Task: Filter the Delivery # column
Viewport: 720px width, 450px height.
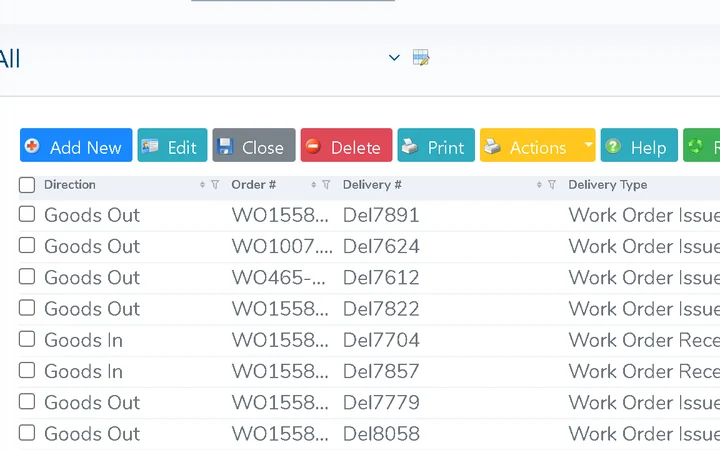Action: 552,185
